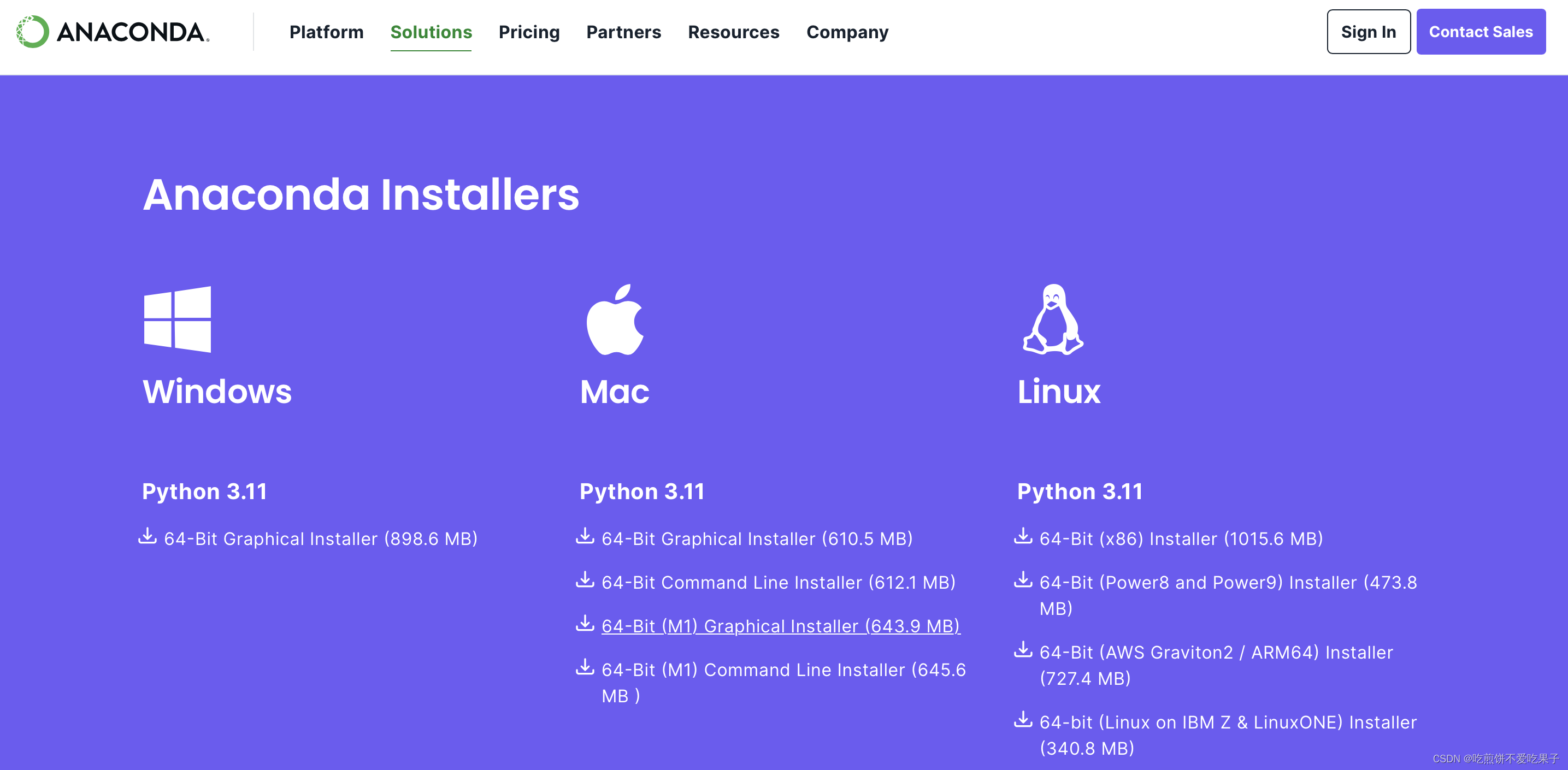The height and width of the screenshot is (770, 1568).
Task: Click the download icon beside Windows 64-Bit Graphical Installer
Action: point(148,536)
